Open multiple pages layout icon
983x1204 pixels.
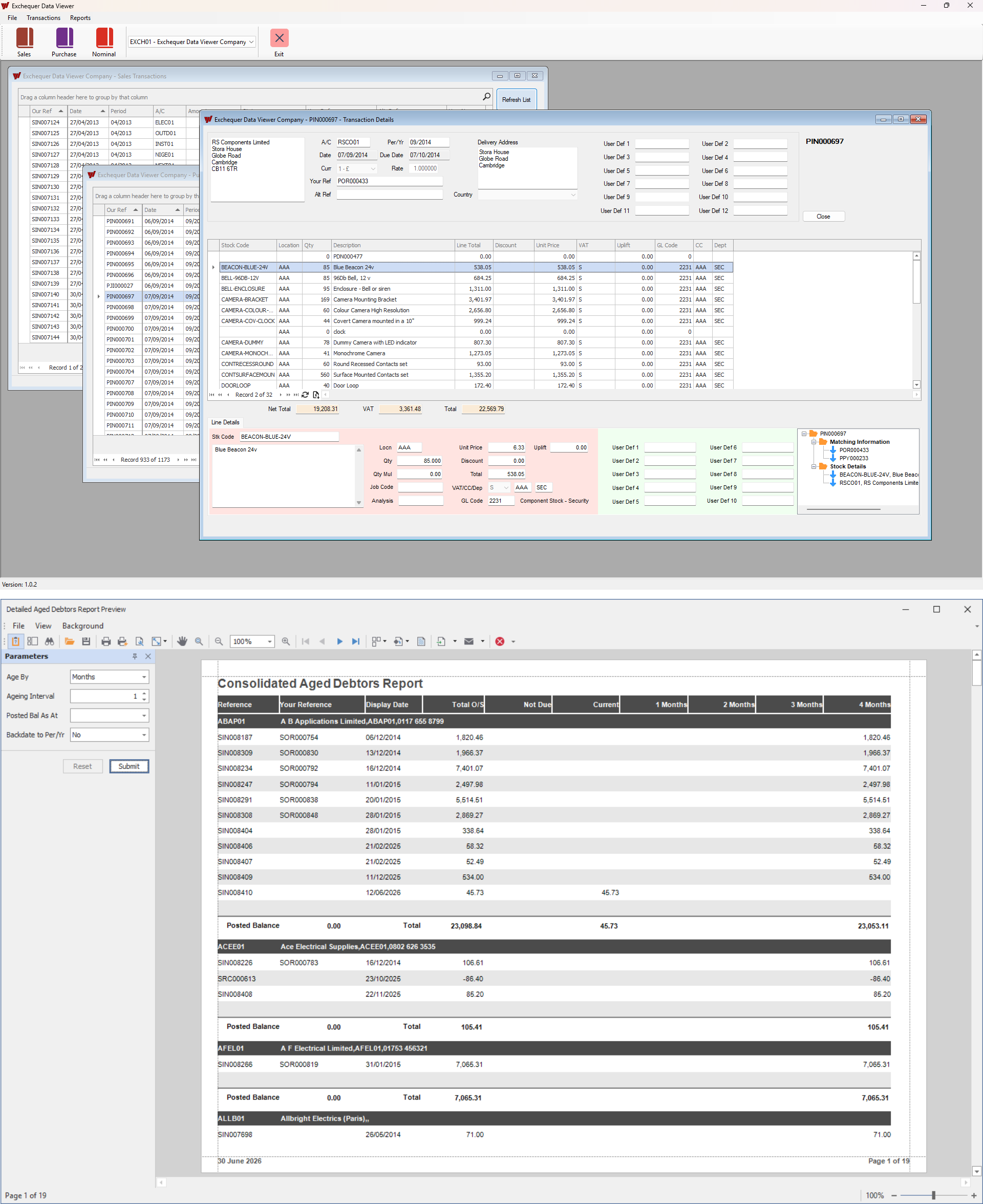tap(376, 641)
